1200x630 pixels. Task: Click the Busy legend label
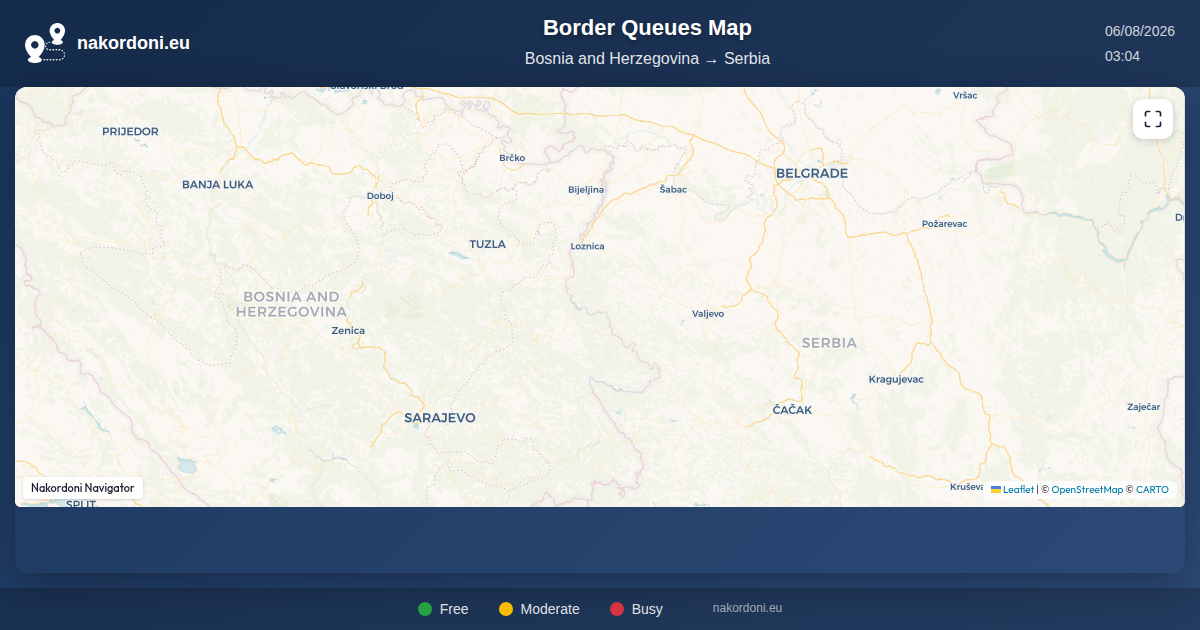pos(647,609)
